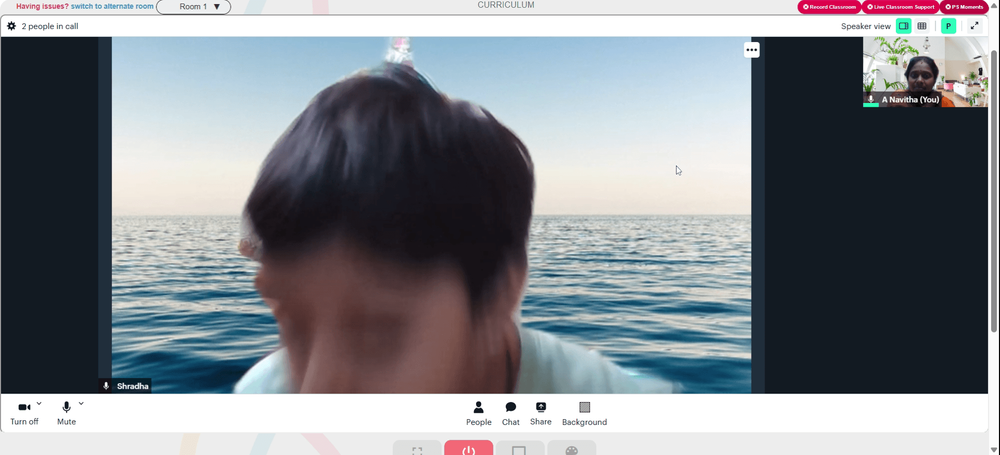The width and height of the screenshot is (1000, 455).
Task: Click Shradha's microphone status icon
Action: click(106, 386)
